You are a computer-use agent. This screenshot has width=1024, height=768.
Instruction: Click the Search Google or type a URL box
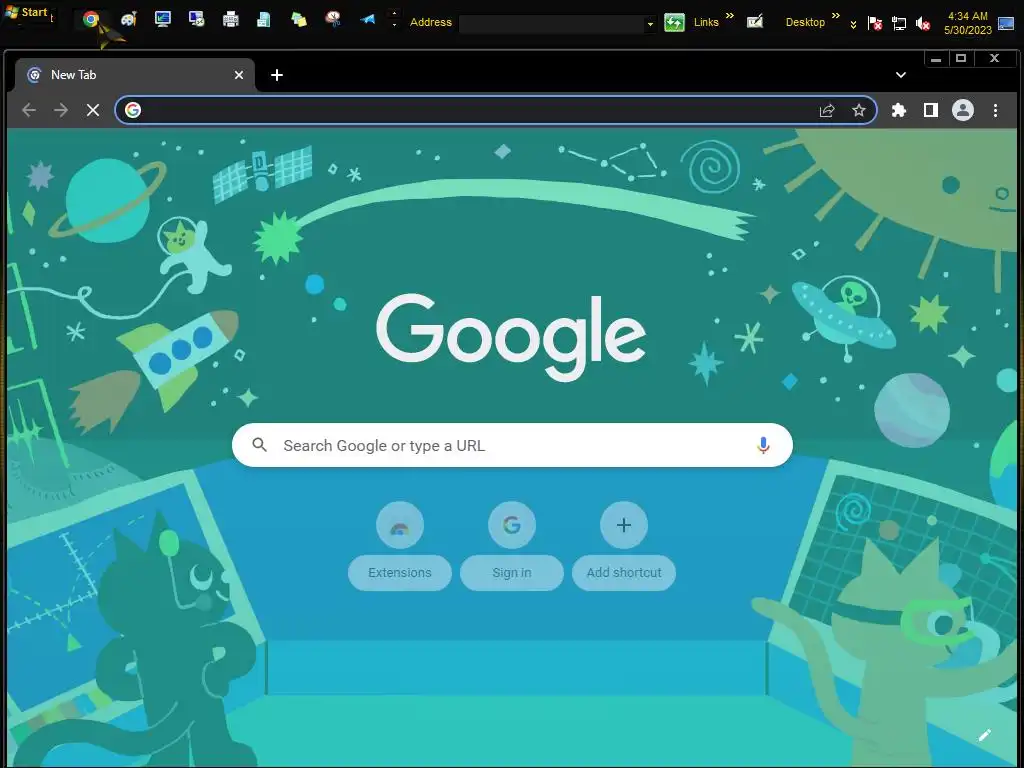[513, 445]
